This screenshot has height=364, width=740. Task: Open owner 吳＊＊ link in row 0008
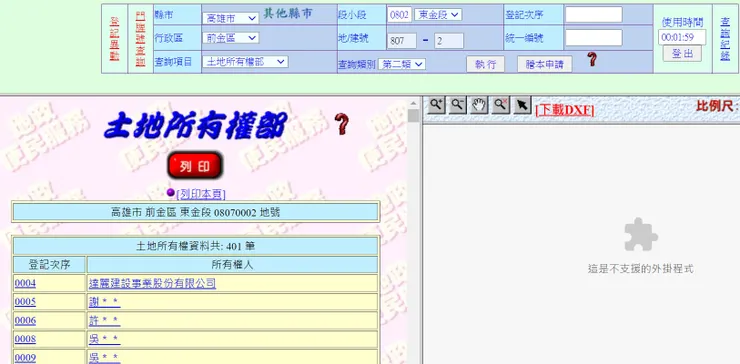[x=104, y=339]
